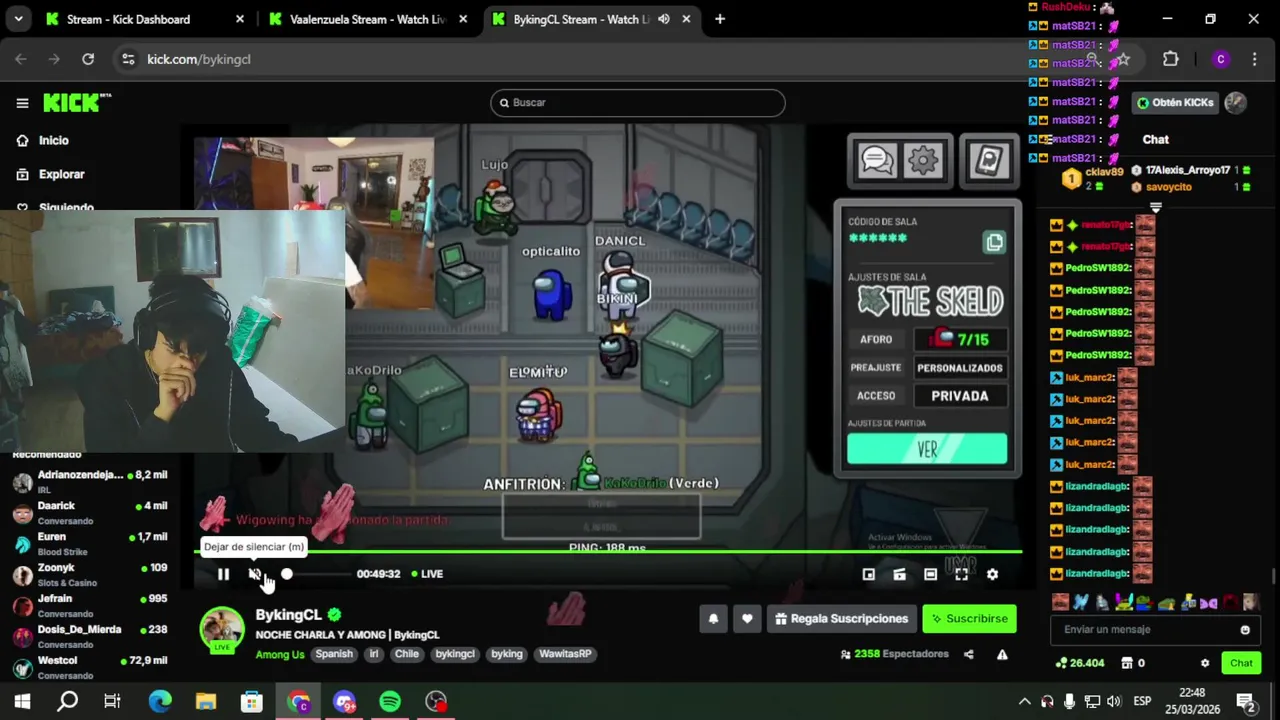Image resolution: width=1280 pixels, height=720 pixels.
Task: Open File Explorer from taskbar
Action: (x=206, y=701)
